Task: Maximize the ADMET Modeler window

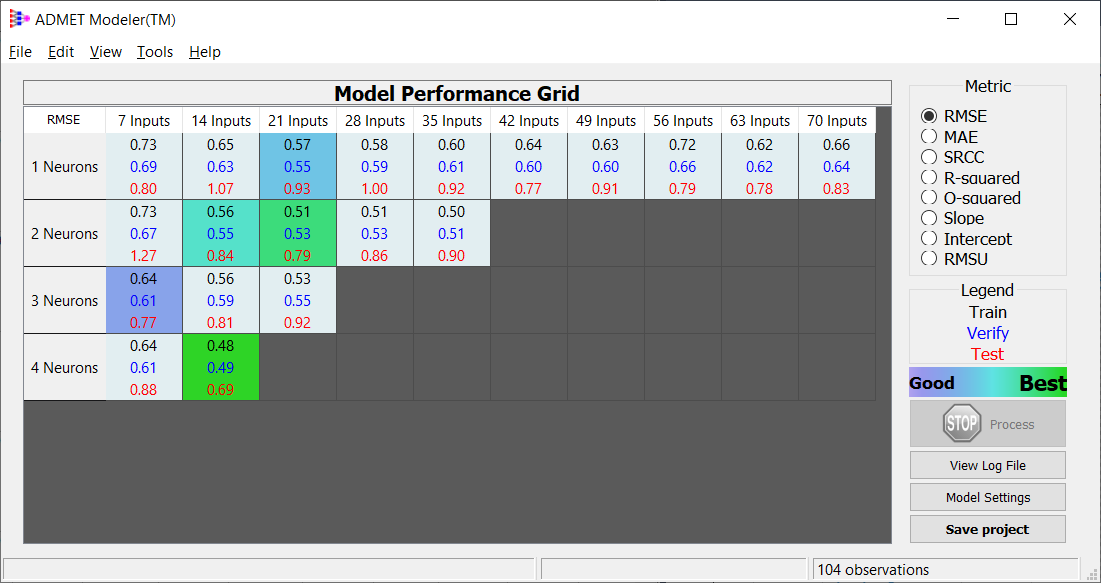Action: tap(1011, 19)
